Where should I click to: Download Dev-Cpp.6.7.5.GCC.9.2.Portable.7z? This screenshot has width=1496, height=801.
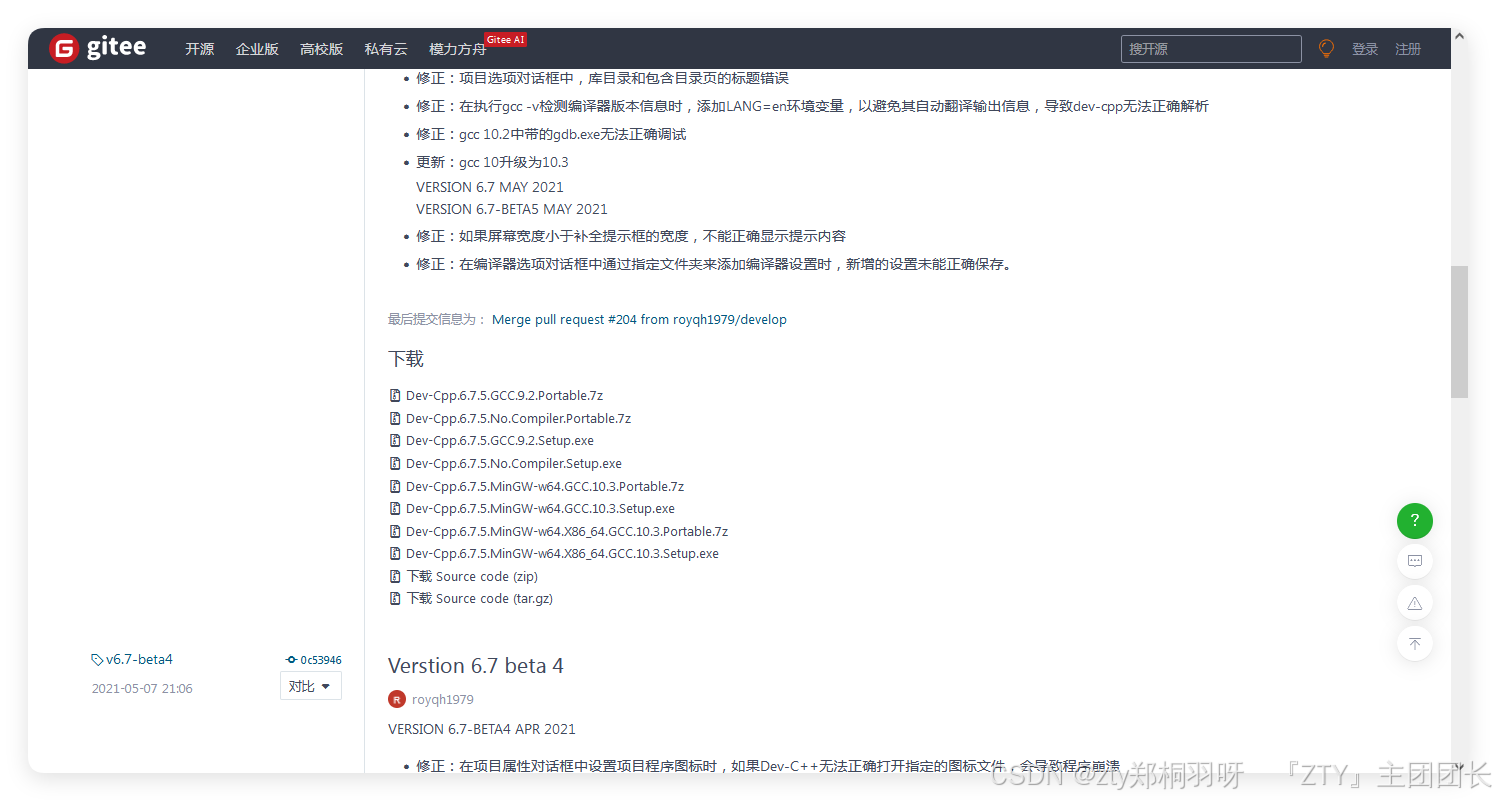point(504,396)
